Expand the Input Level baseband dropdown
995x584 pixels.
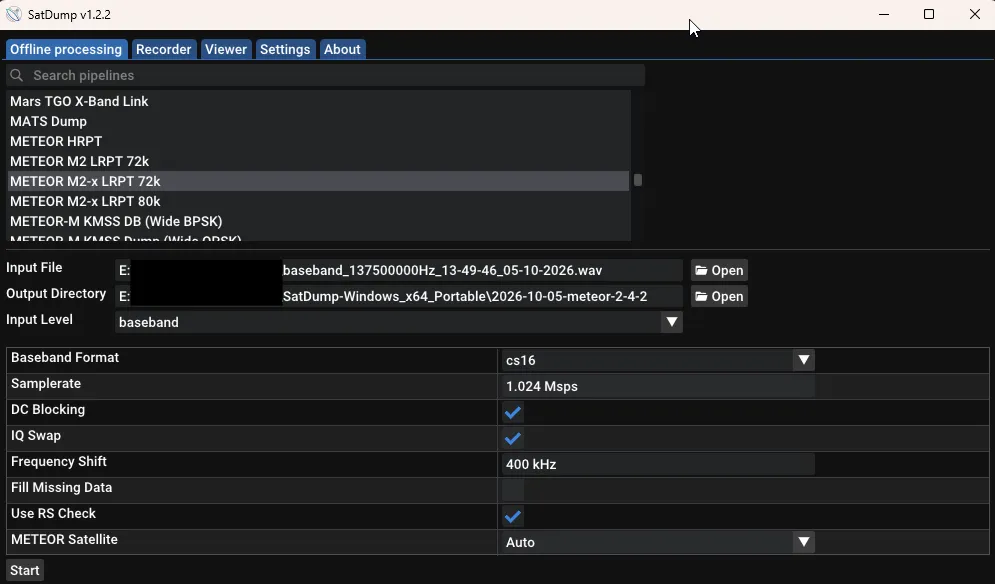tap(399, 322)
